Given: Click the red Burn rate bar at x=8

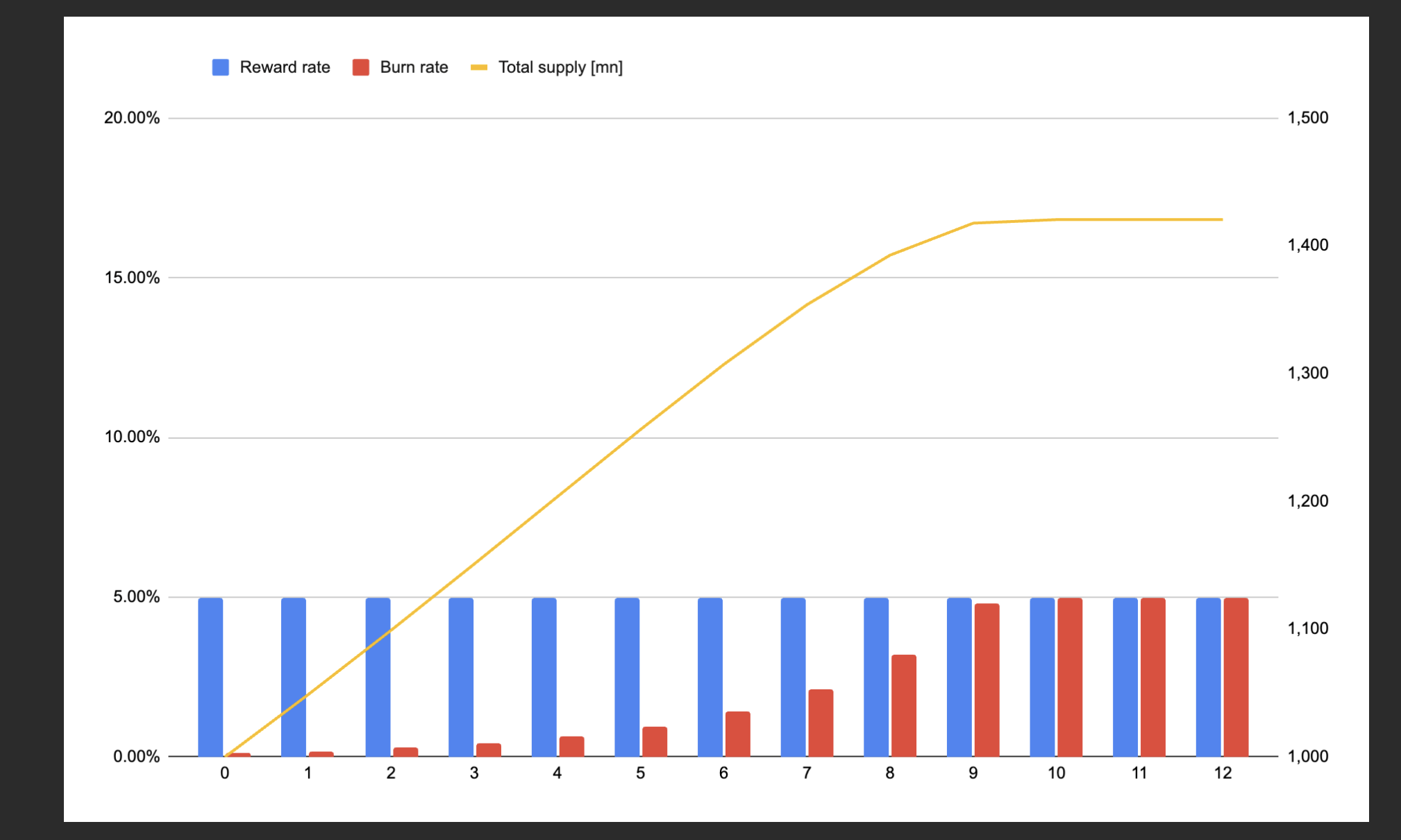Looking at the screenshot, I should (x=904, y=705).
